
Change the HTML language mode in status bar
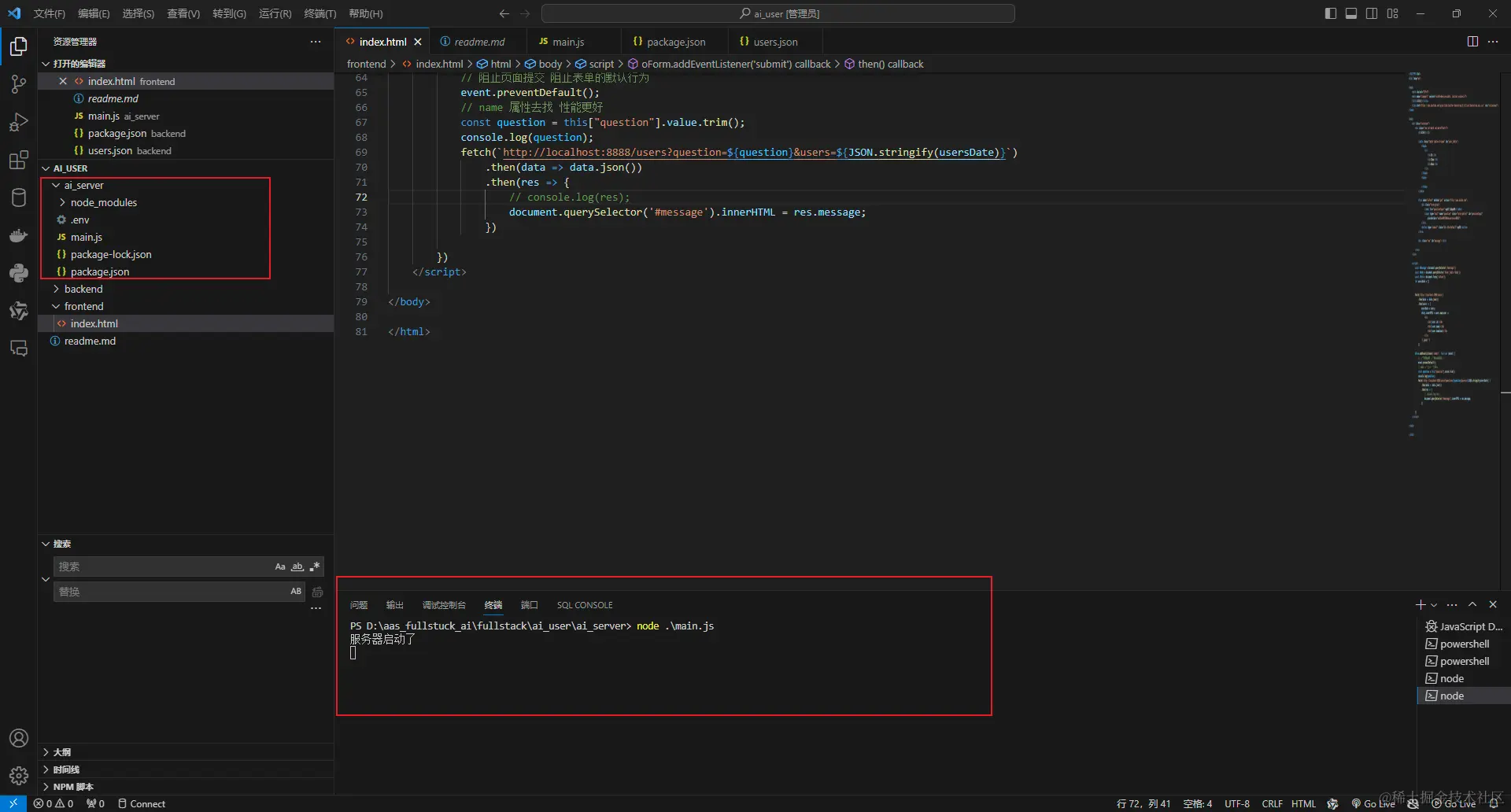pyautogui.click(x=1303, y=803)
